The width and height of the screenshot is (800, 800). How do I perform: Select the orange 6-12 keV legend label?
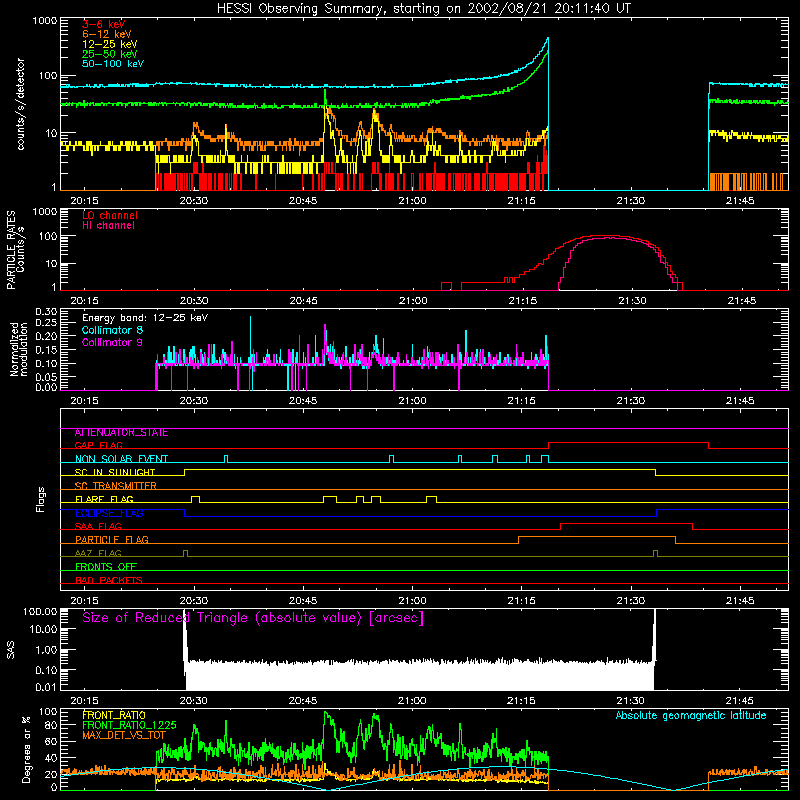(107, 34)
